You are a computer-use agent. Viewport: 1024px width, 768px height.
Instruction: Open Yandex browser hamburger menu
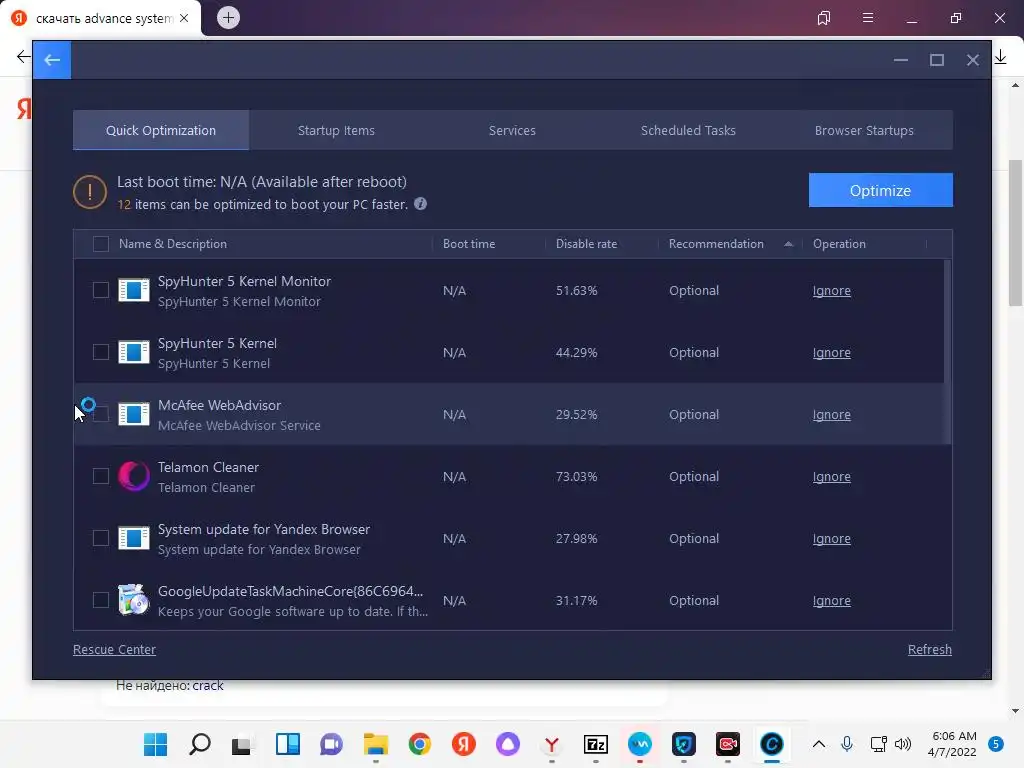pyautogui.click(x=868, y=18)
